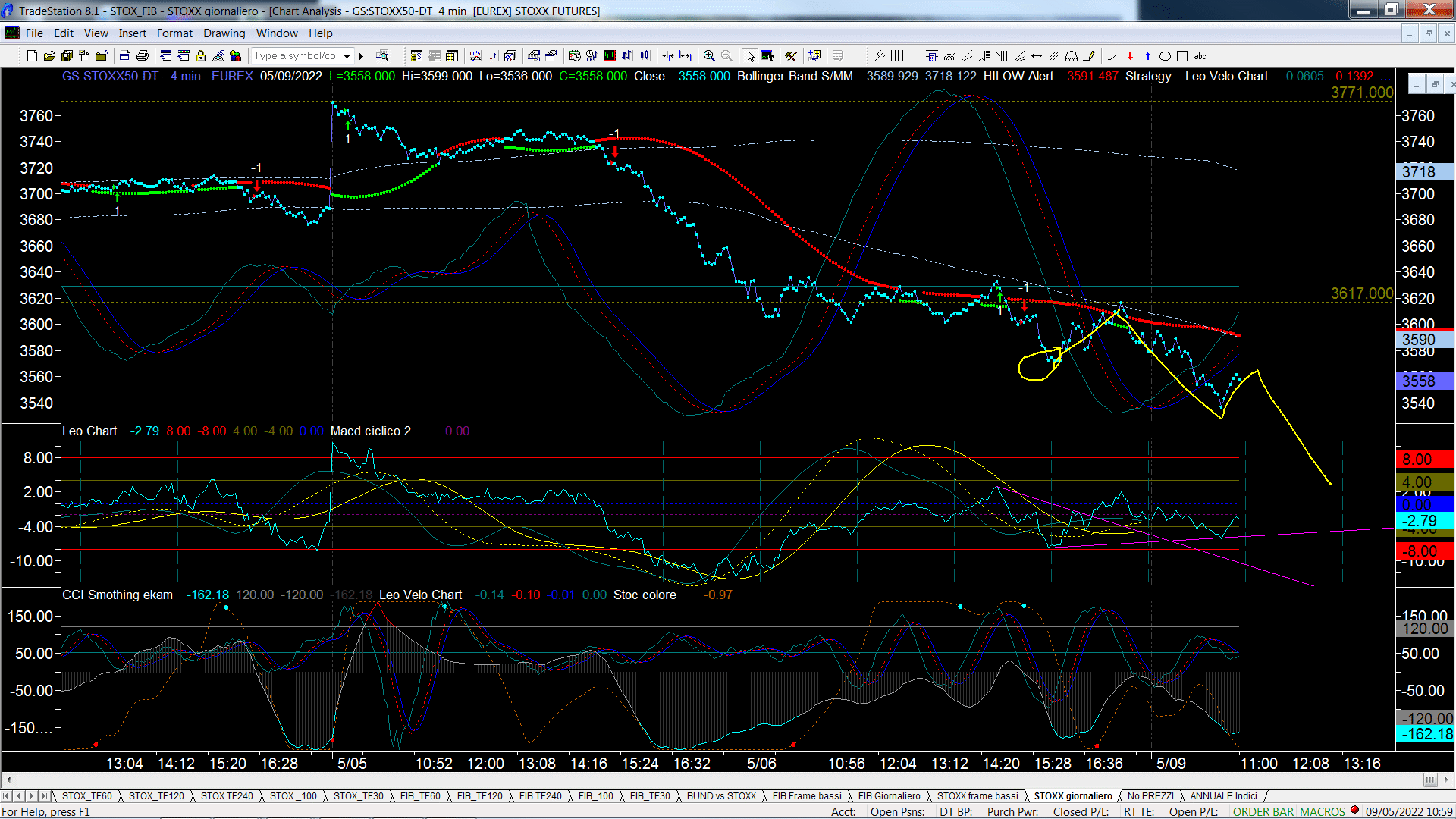The height and width of the screenshot is (819, 1456).
Task: Switch to the FIB_TF60 tab
Action: tap(420, 796)
